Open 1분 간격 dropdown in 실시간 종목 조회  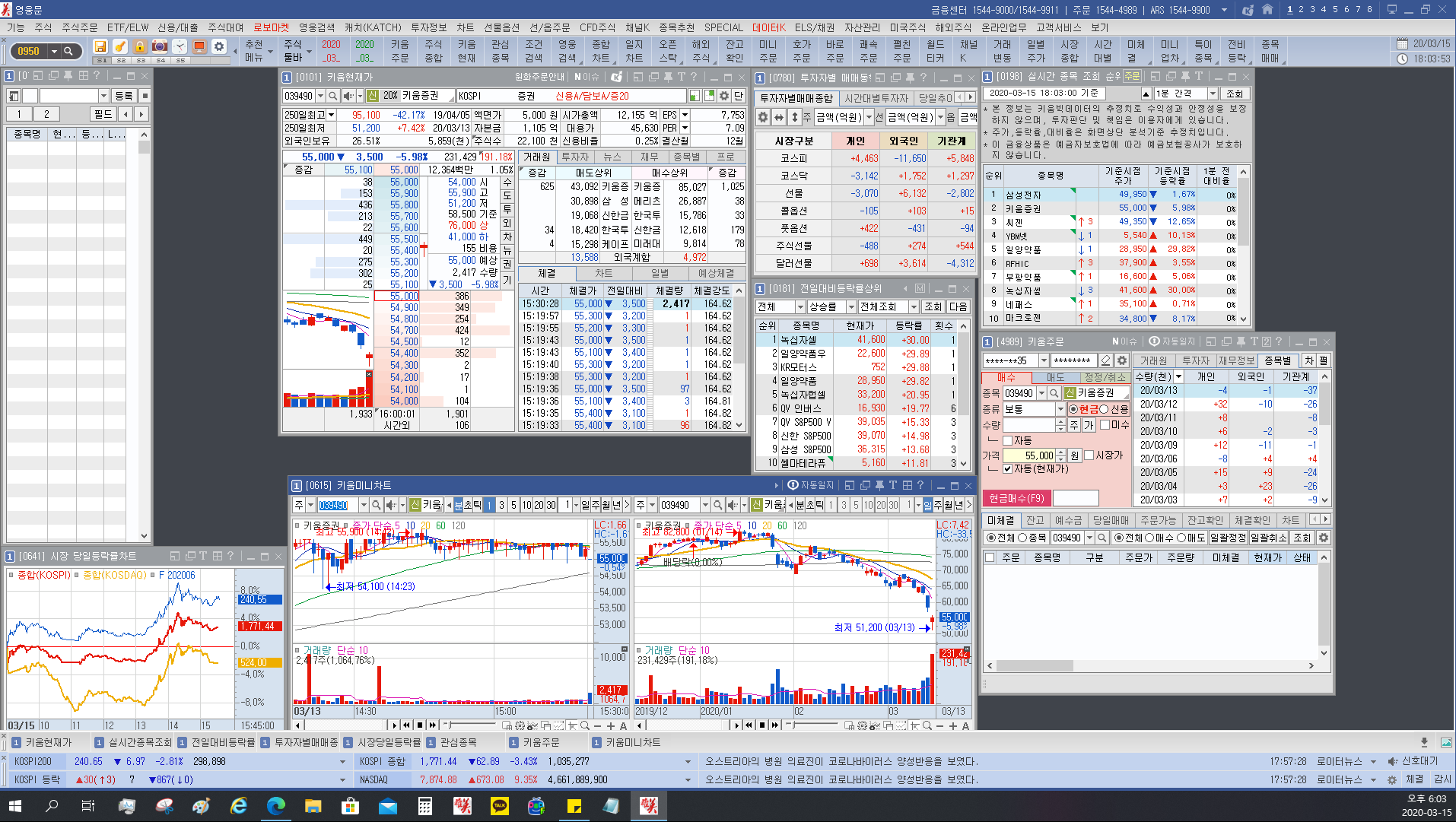tap(1213, 94)
